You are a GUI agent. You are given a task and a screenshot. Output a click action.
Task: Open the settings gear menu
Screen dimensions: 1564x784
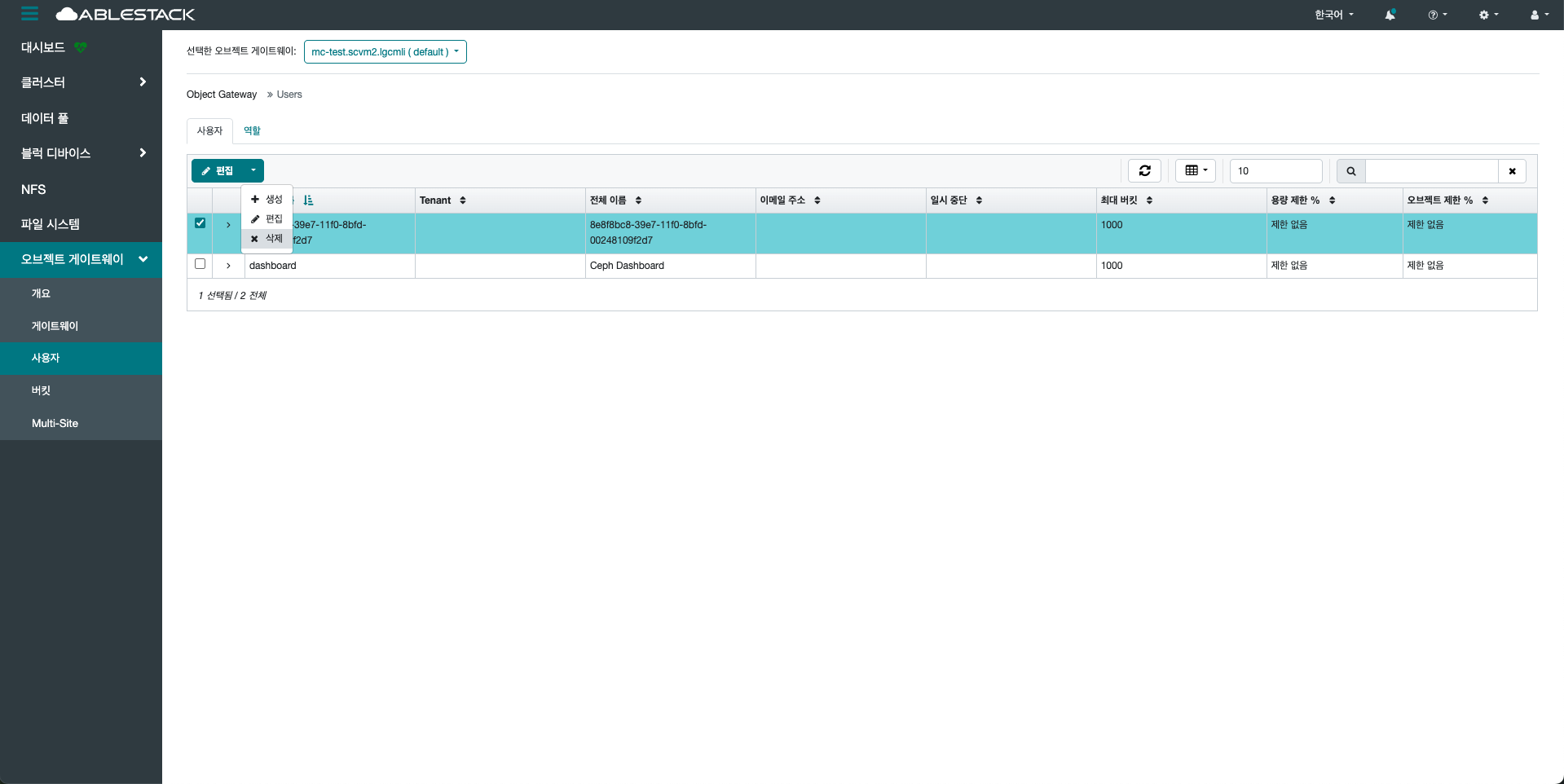1488,15
